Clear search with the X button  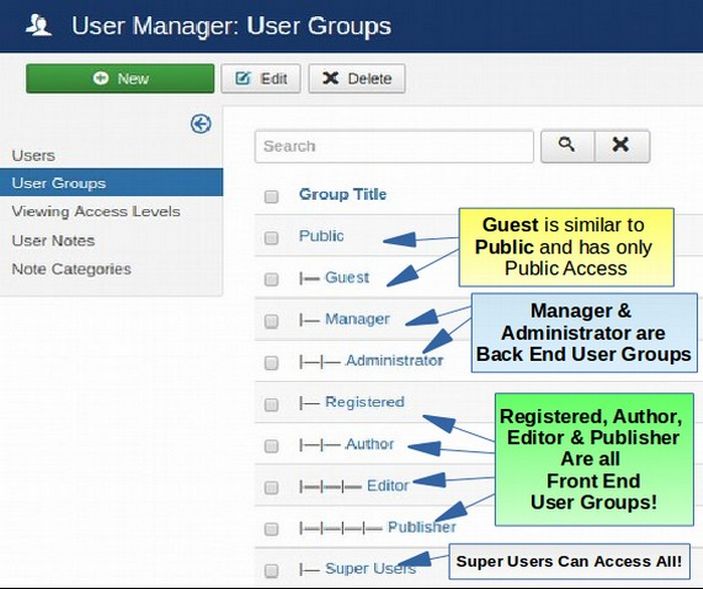(x=621, y=145)
